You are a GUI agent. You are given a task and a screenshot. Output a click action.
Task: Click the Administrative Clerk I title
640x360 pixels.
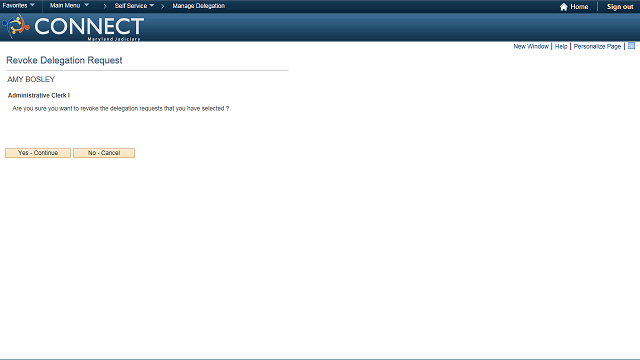(x=39, y=96)
